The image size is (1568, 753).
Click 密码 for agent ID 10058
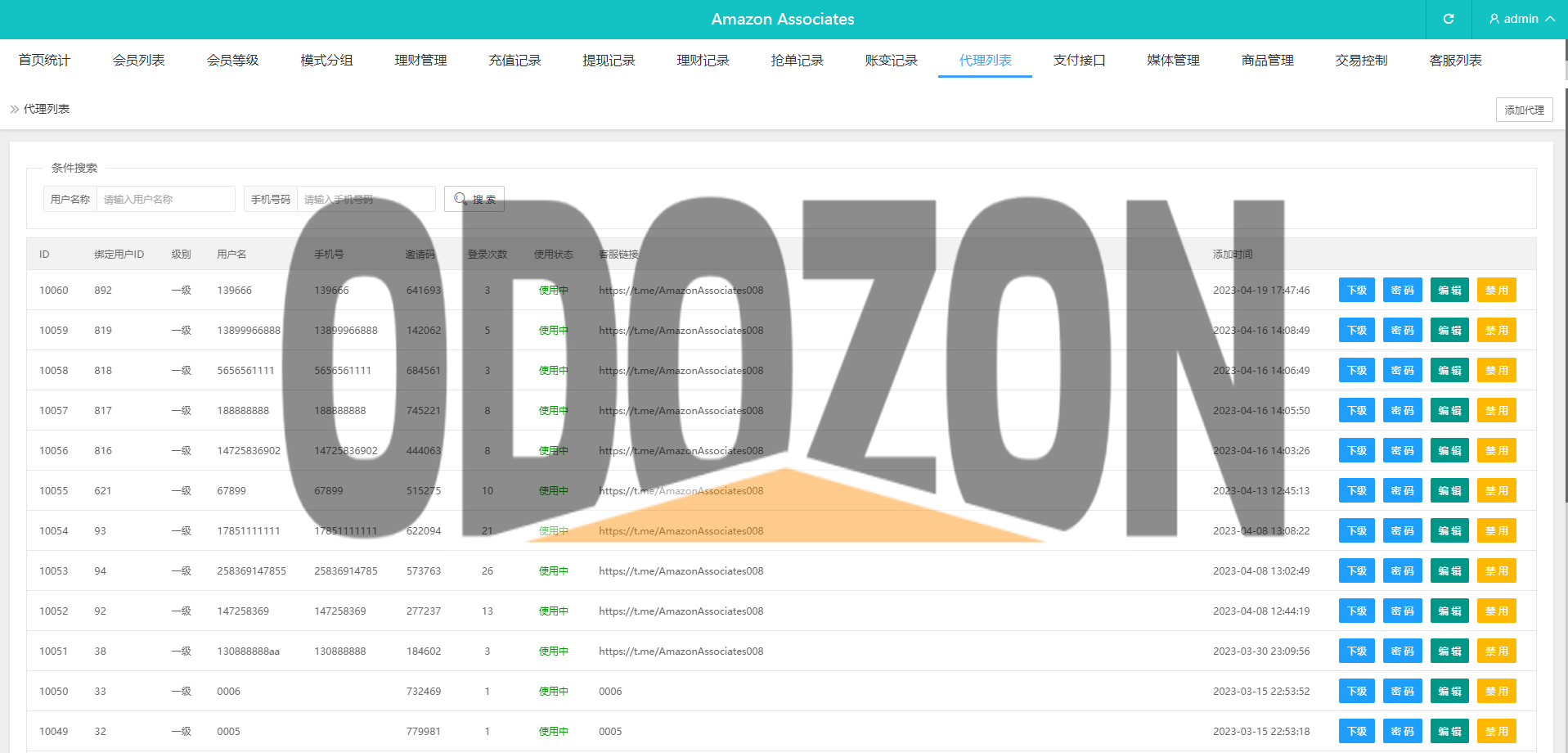1402,371
